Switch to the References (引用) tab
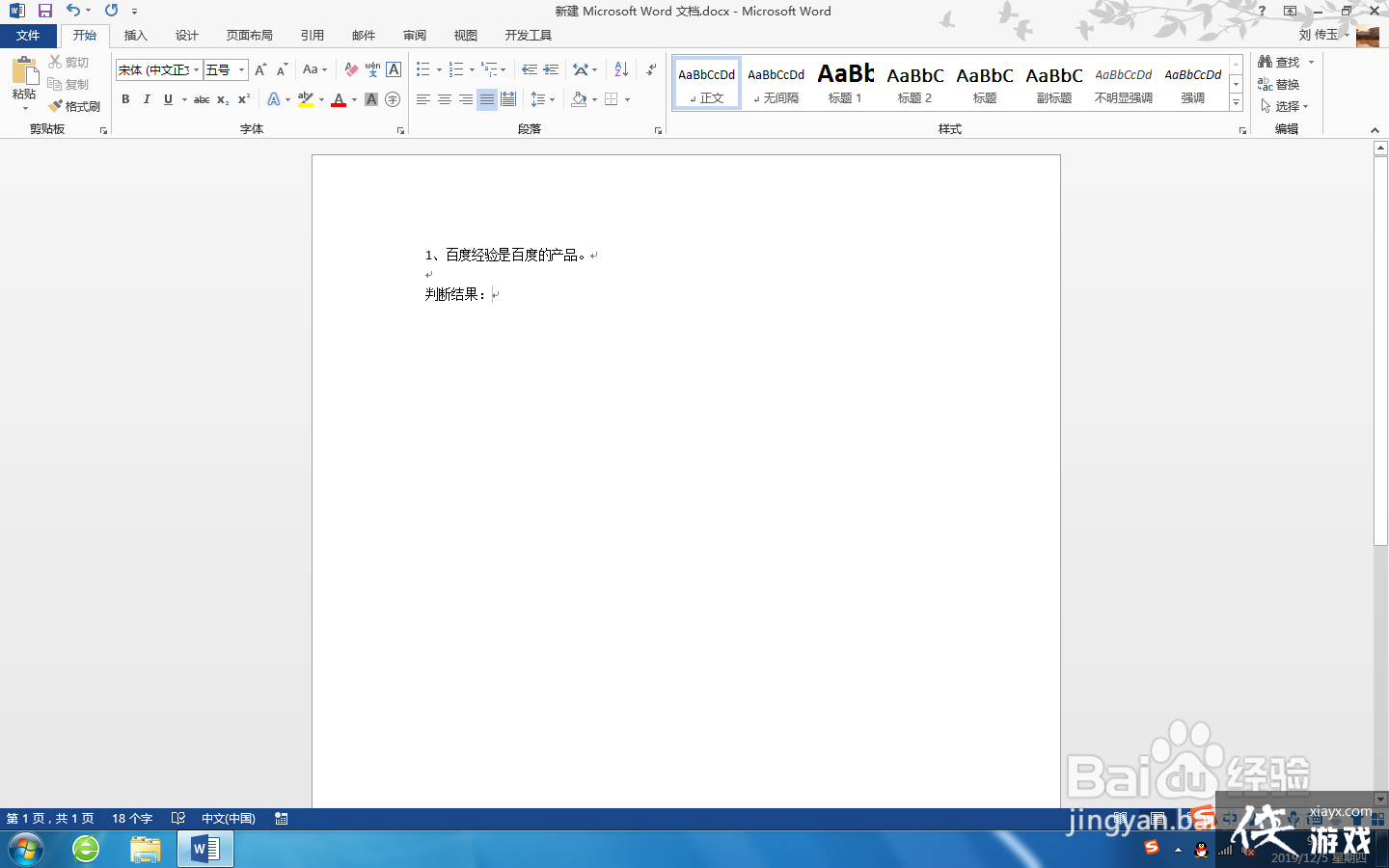Screen dimensions: 1389x868 (x=313, y=36)
